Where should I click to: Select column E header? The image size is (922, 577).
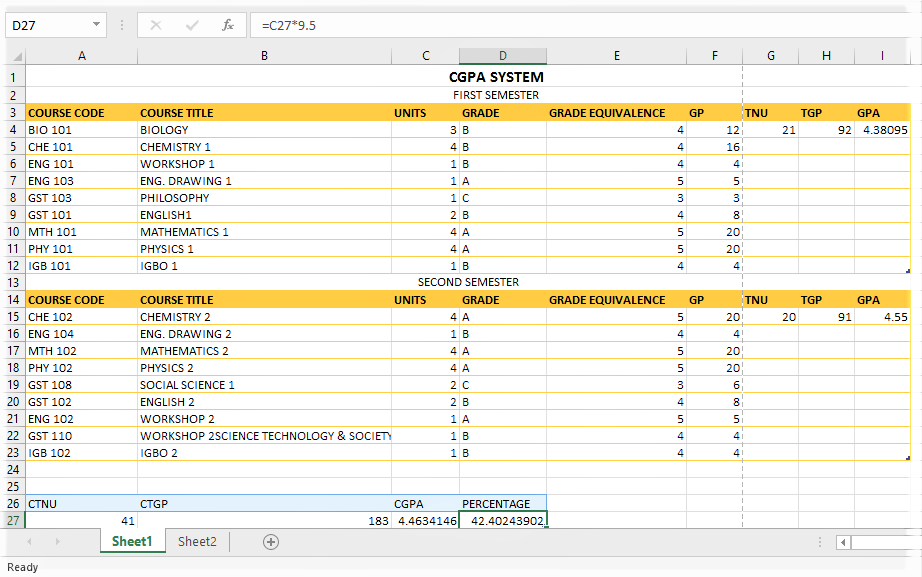point(616,56)
